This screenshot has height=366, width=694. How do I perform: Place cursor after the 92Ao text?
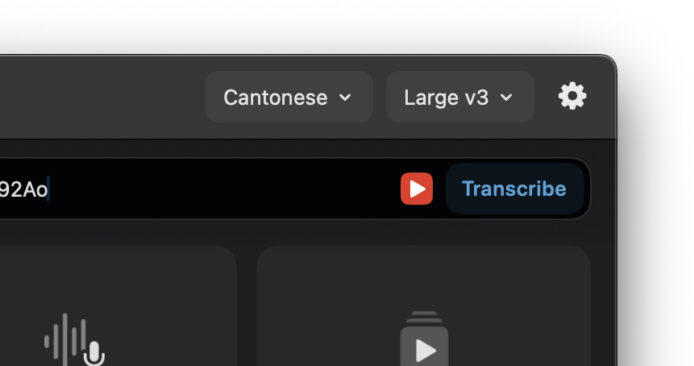[49, 189]
